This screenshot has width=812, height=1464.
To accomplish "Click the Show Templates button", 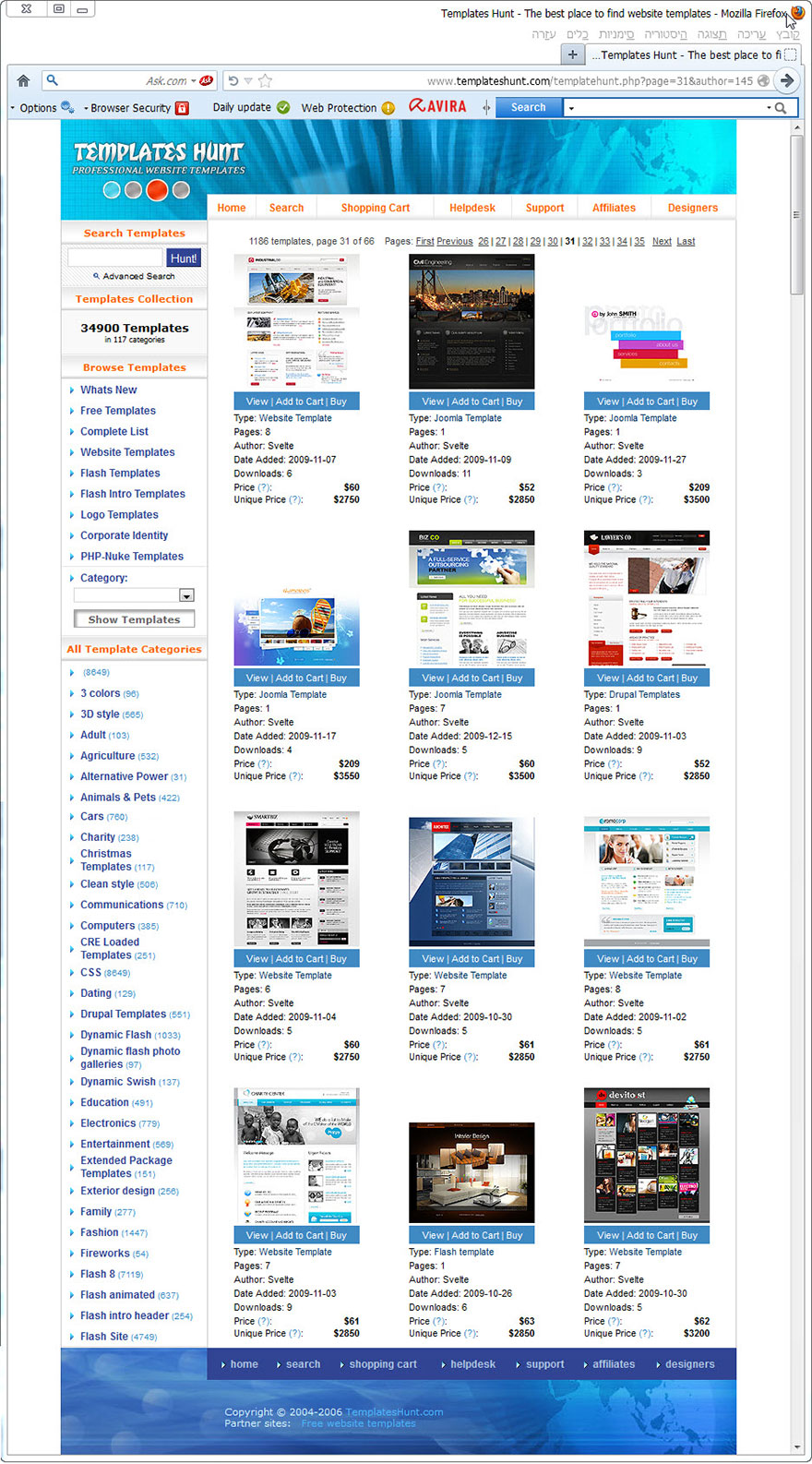I will [x=134, y=619].
